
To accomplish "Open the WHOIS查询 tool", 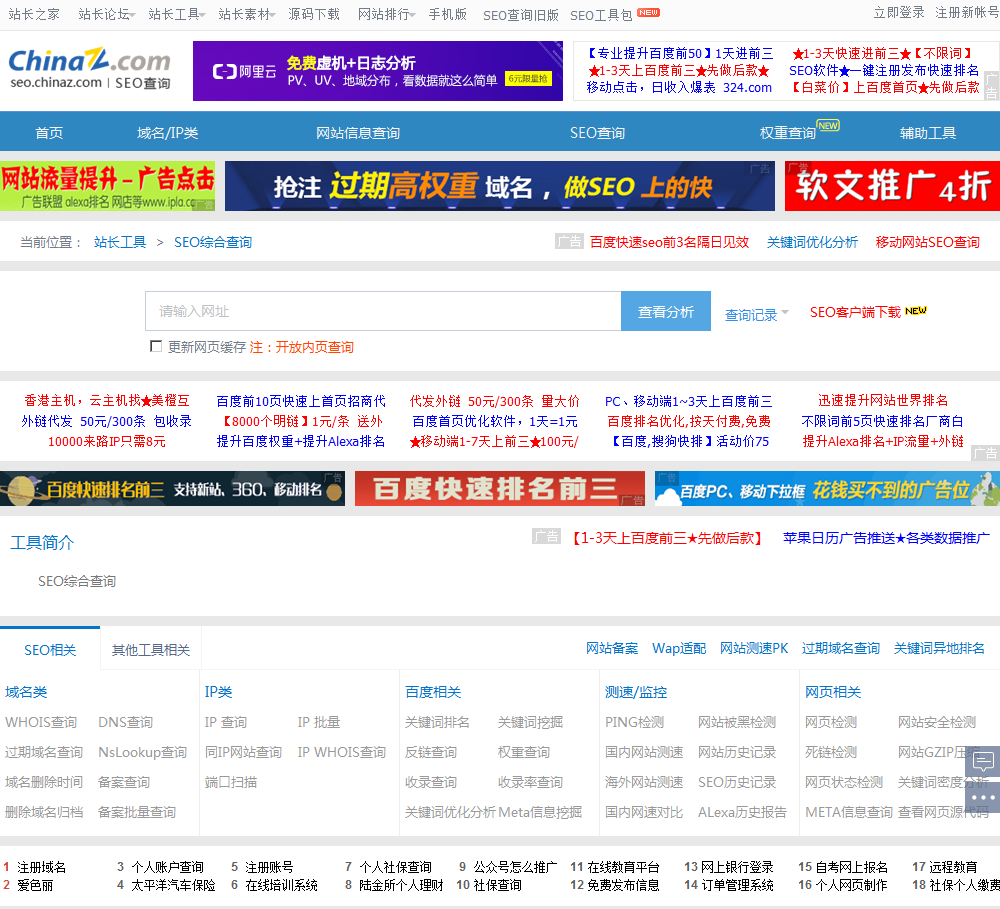I will pyautogui.click(x=41, y=722).
